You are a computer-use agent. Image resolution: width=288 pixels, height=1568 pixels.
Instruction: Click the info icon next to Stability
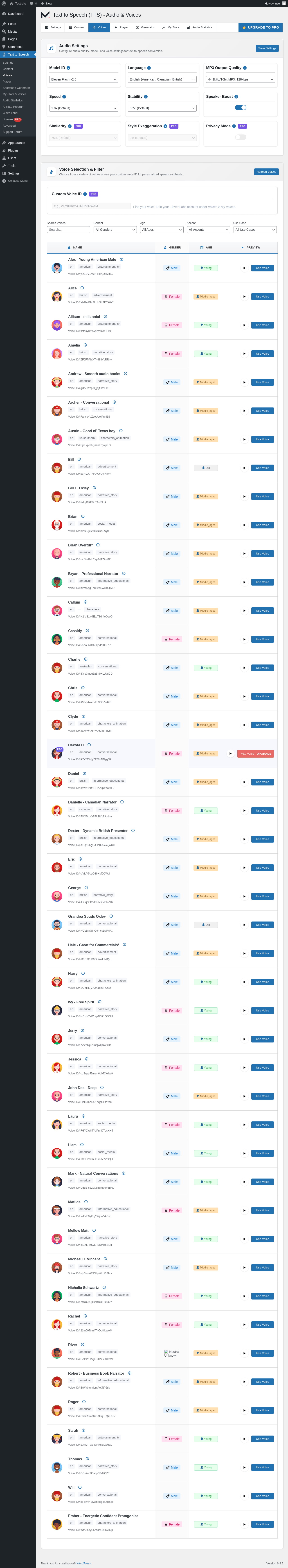pos(146,97)
